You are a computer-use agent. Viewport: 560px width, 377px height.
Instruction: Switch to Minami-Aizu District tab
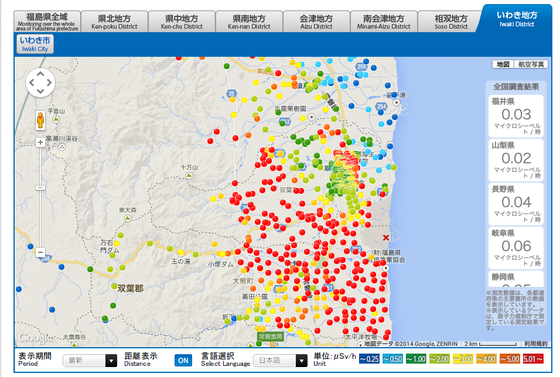tap(384, 21)
